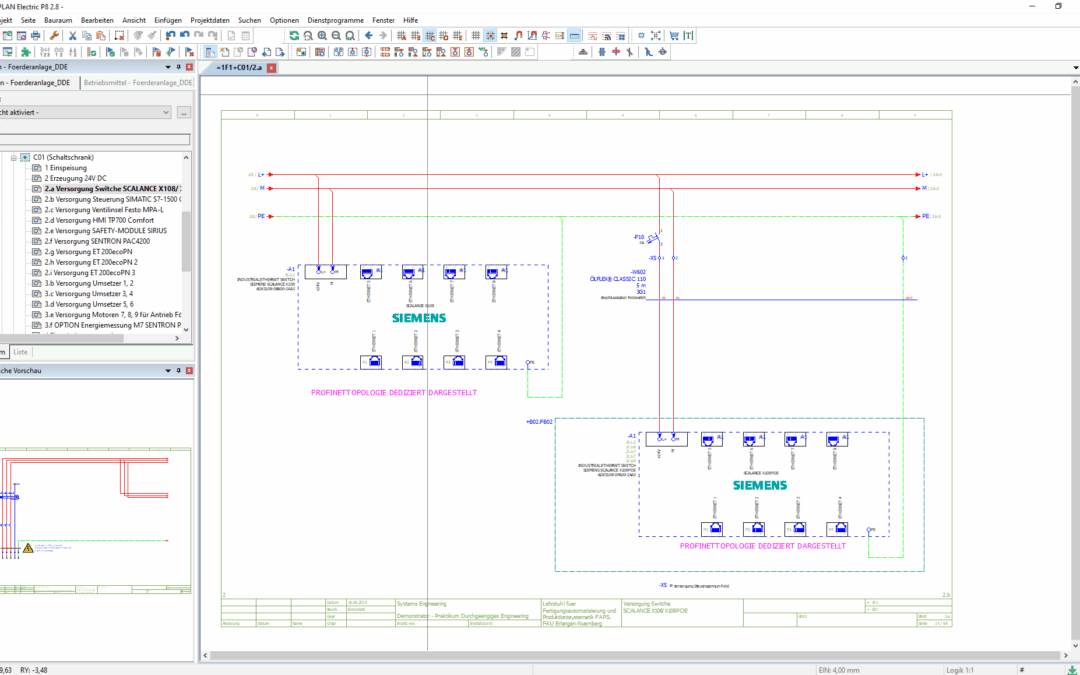Image resolution: width=1080 pixels, height=675 pixels.
Task: Select the delete-area icon with red X
Action: [119, 36]
